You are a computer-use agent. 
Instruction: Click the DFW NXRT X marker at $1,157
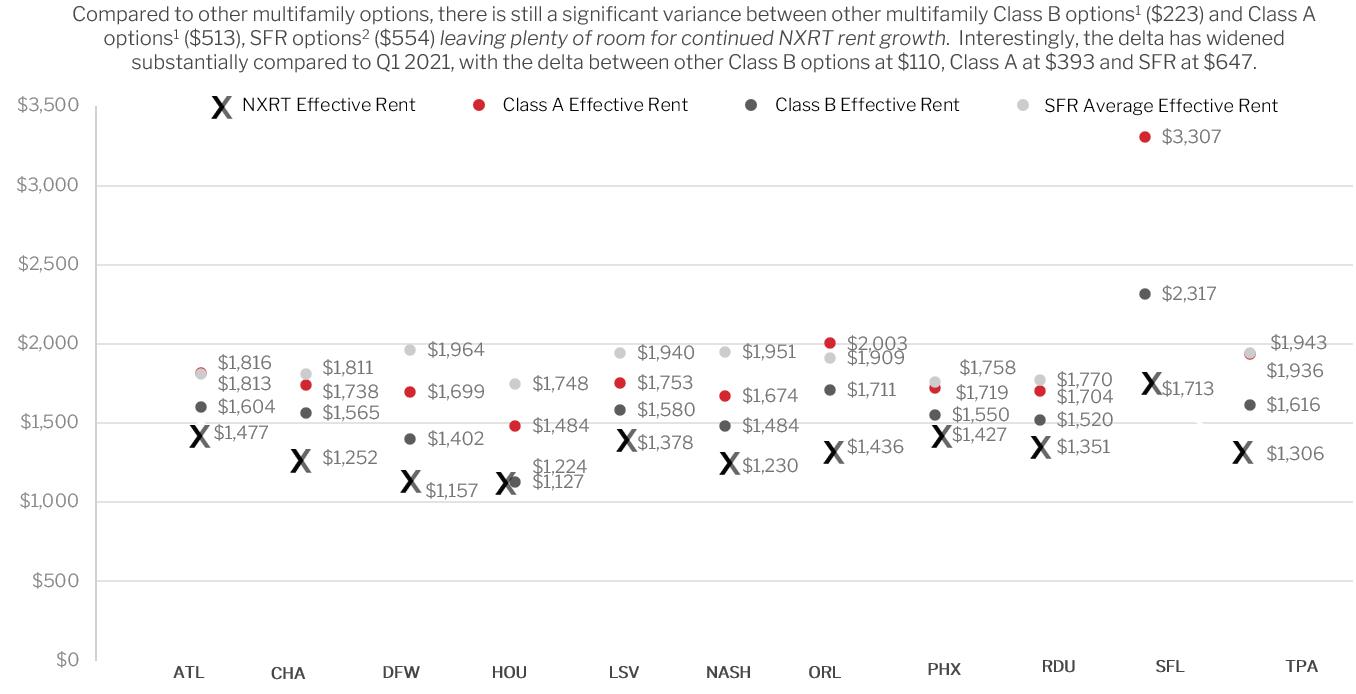tap(410, 481)
